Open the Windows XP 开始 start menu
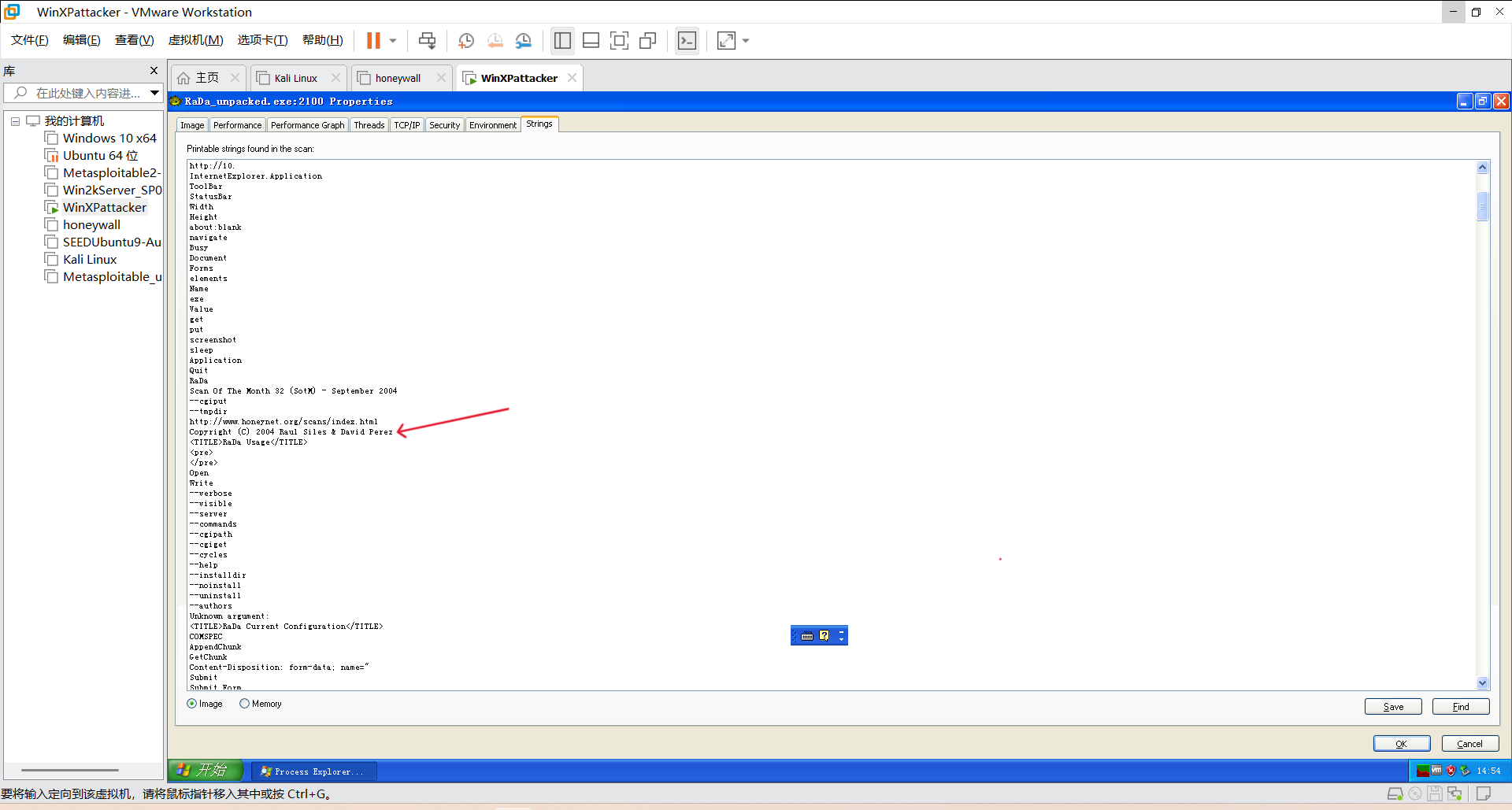Viewport: 1512px width, 810px height. 206,771
